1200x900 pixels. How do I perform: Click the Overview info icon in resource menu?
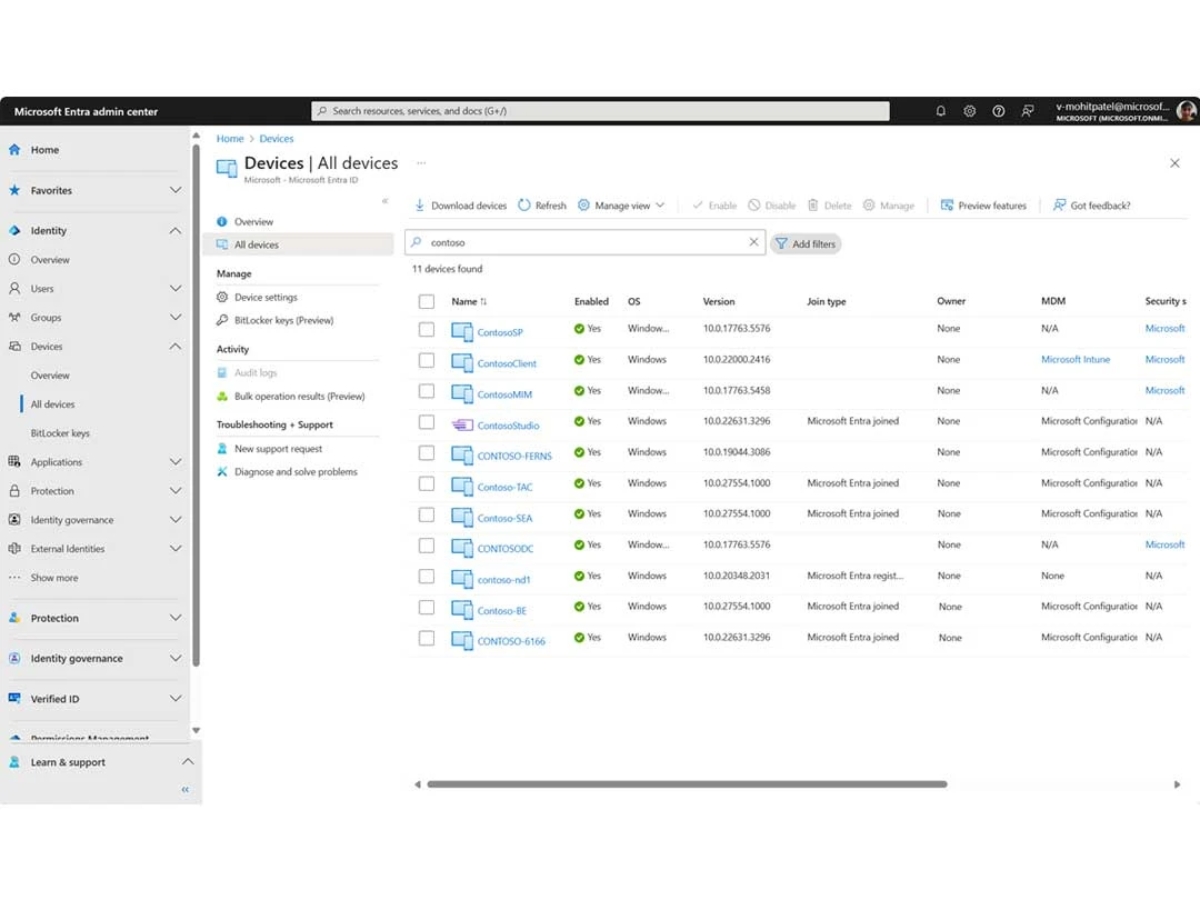(222, 222)
